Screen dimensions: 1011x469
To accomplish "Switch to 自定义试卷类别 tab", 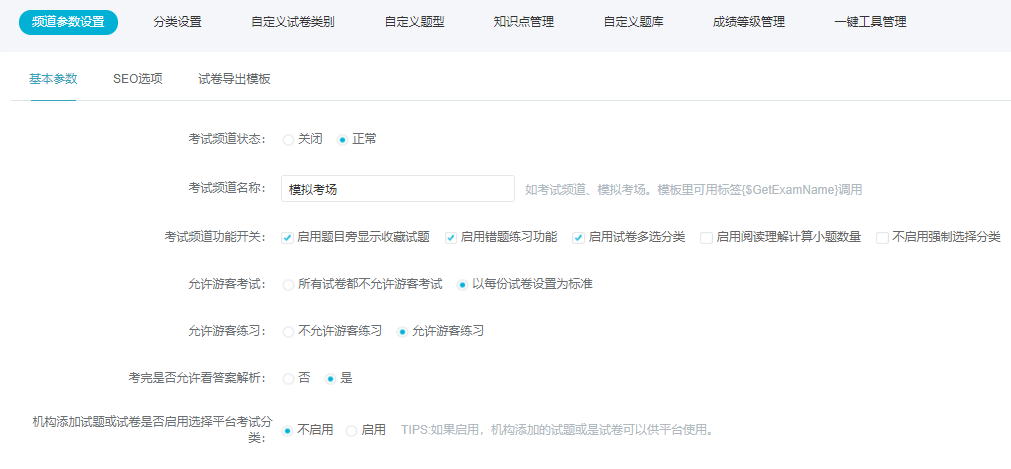I will click(292, 21).
